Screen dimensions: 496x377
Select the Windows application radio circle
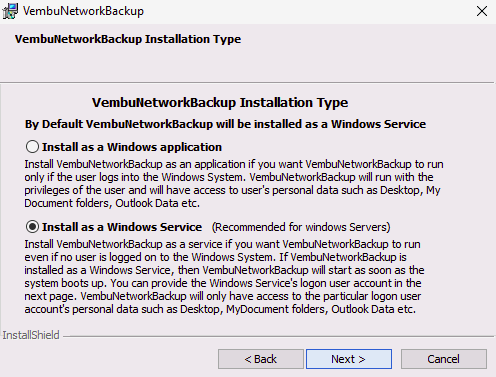coord(32,147)
